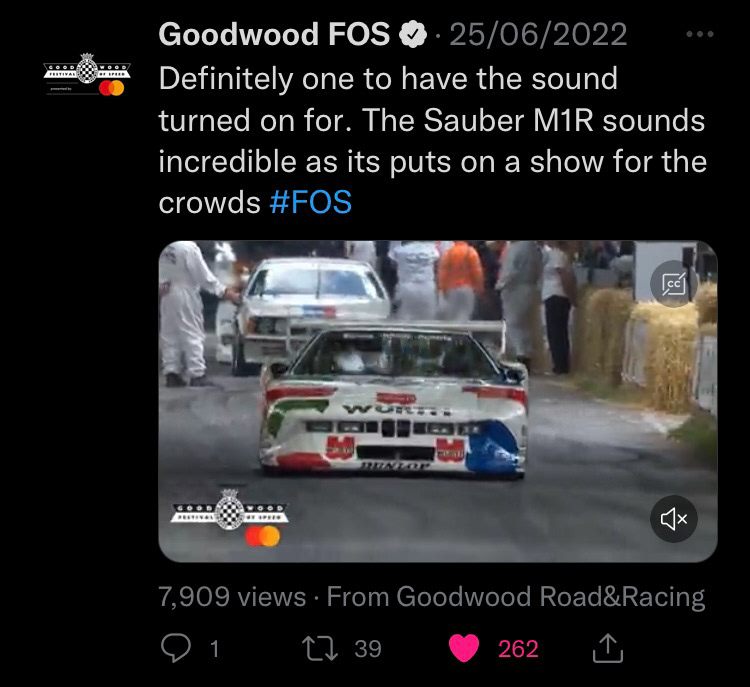Unmute the video with the speaker icon
This screenshot has width=750, height=687.
coord(673,519)
